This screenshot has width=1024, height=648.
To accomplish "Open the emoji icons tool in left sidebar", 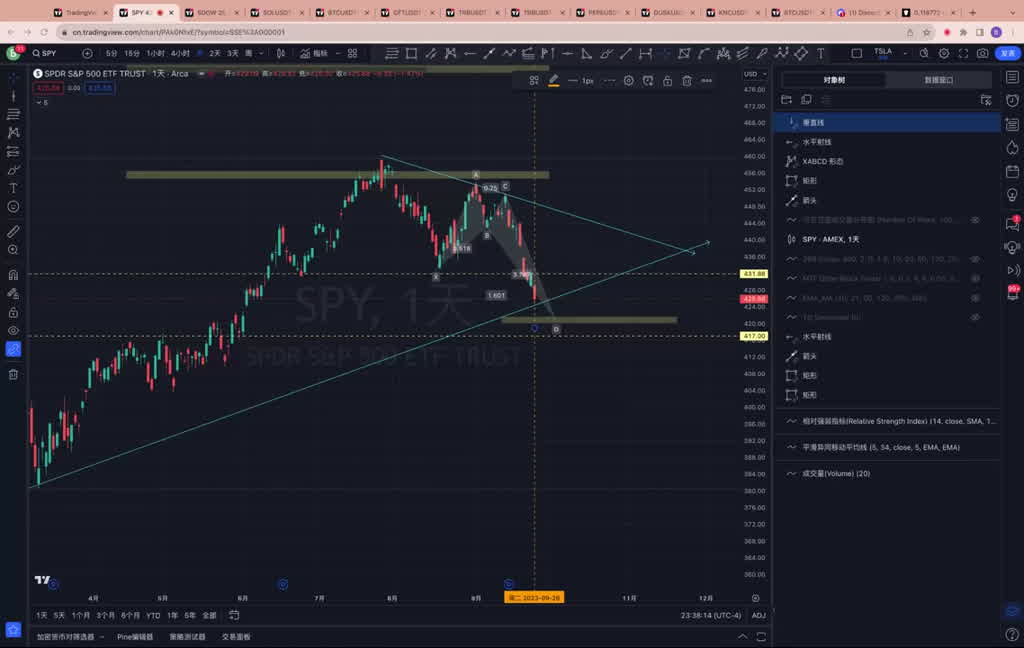I will click(x=13, y=207).
